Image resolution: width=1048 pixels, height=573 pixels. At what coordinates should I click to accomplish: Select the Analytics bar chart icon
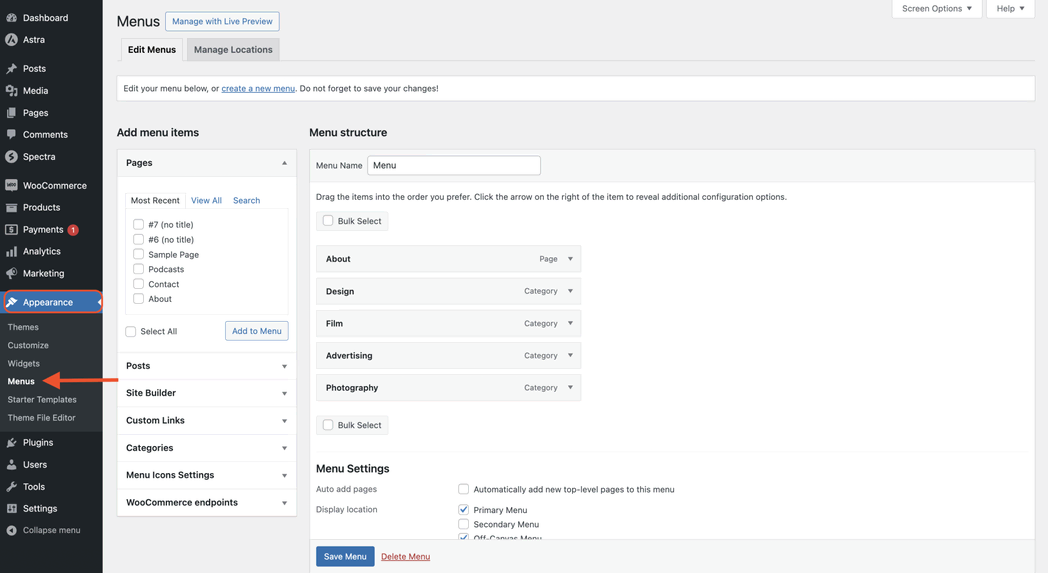click(x=12, y=252)
